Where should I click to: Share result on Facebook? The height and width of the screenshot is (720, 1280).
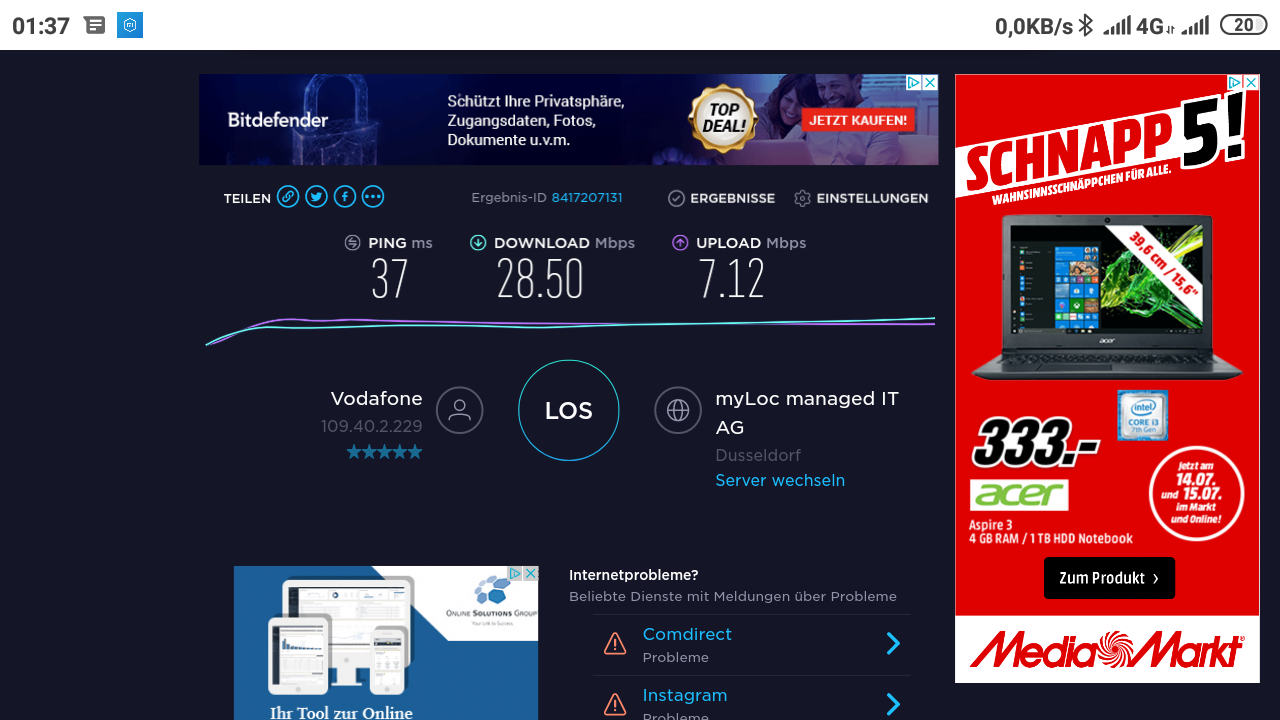tap(344, 197)
